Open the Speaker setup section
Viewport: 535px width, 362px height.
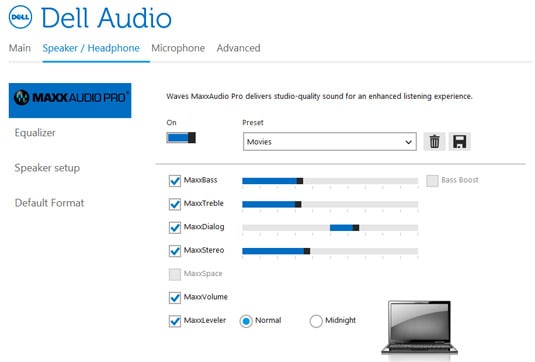coord(47,168)
